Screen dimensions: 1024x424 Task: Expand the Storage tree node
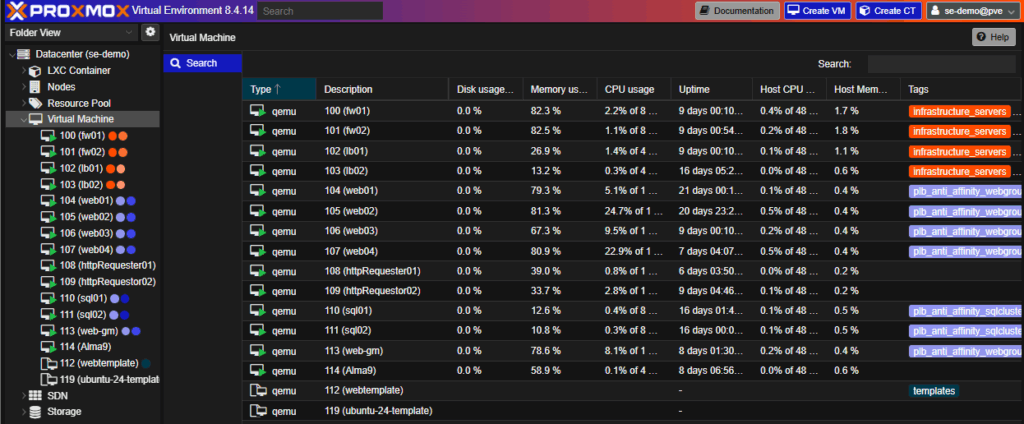tap(24, 412)
